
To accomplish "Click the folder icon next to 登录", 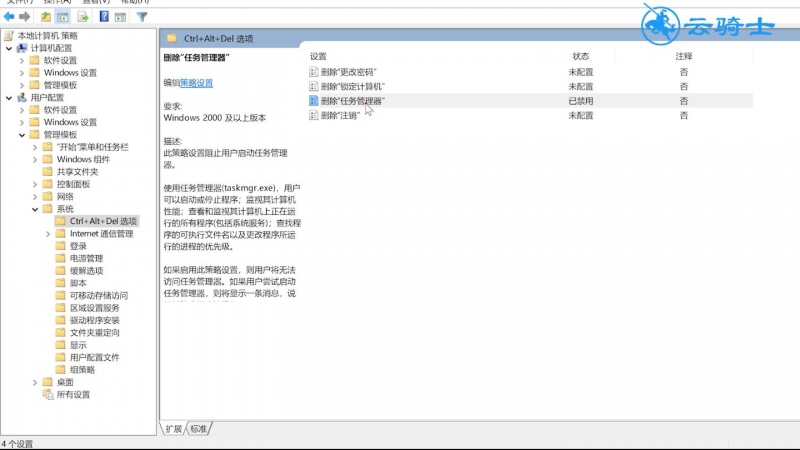I will [x=61, y=246].
